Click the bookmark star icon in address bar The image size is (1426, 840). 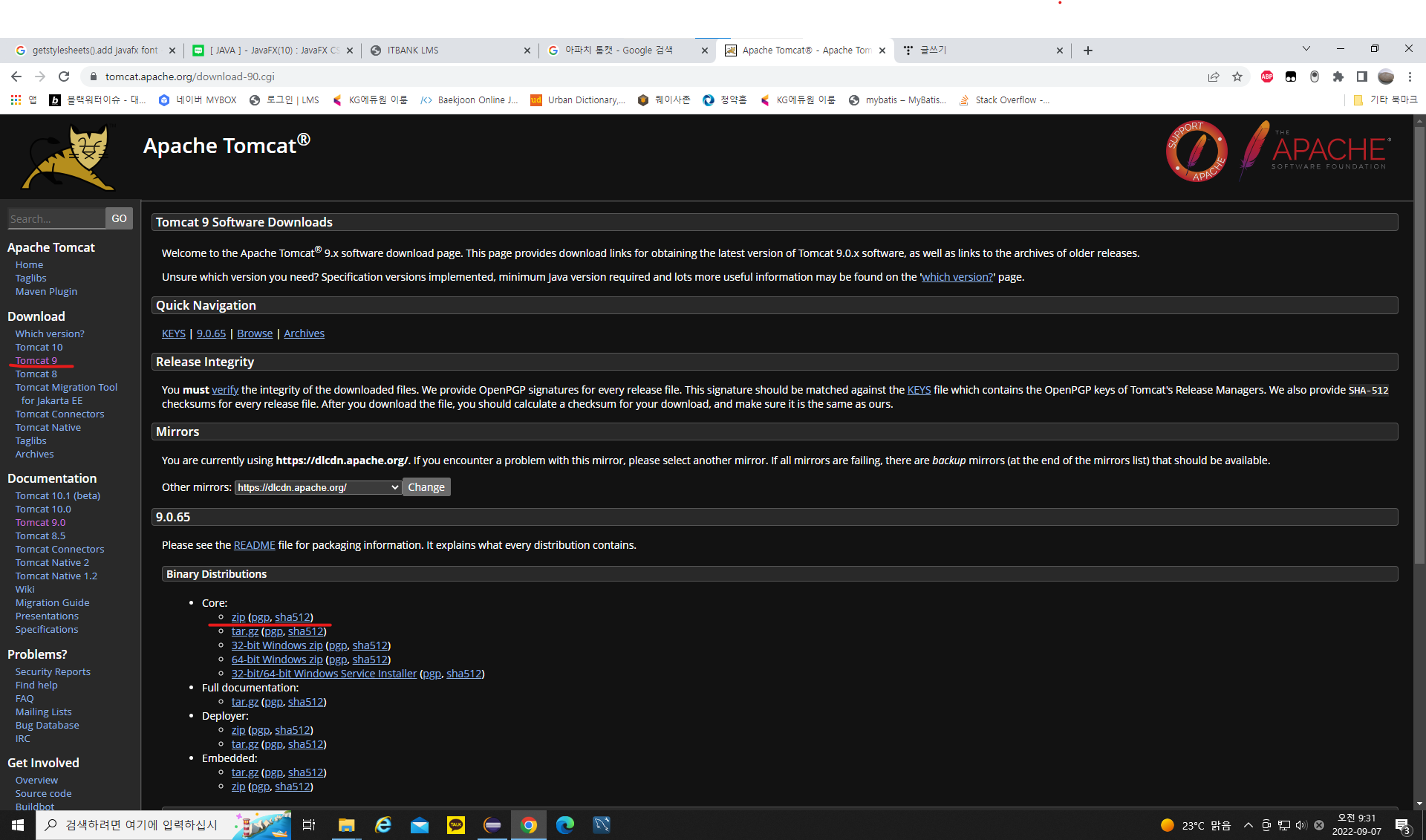pyautogui.click(x=1237, y=76)
